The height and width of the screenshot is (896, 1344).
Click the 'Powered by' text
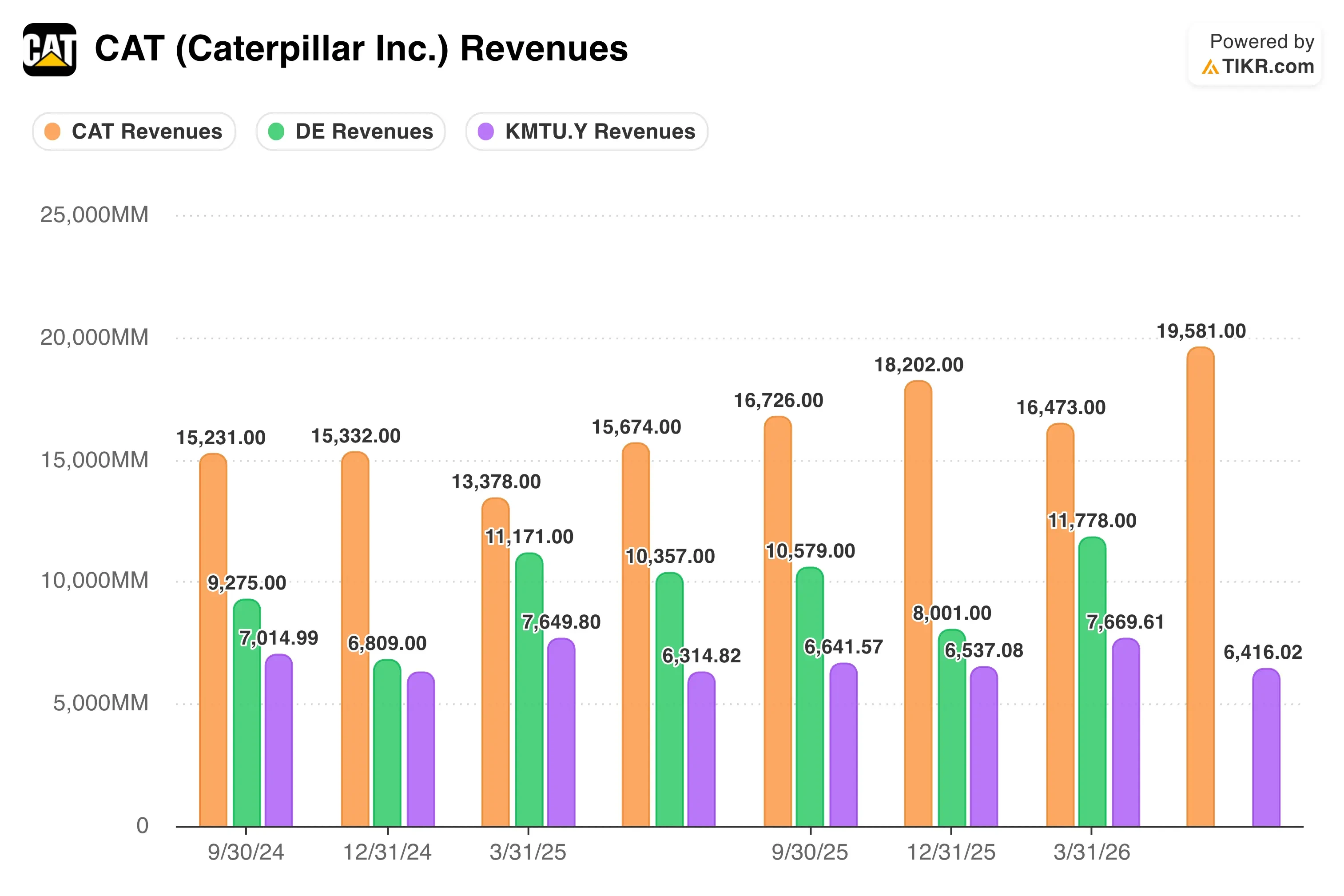1262,42
